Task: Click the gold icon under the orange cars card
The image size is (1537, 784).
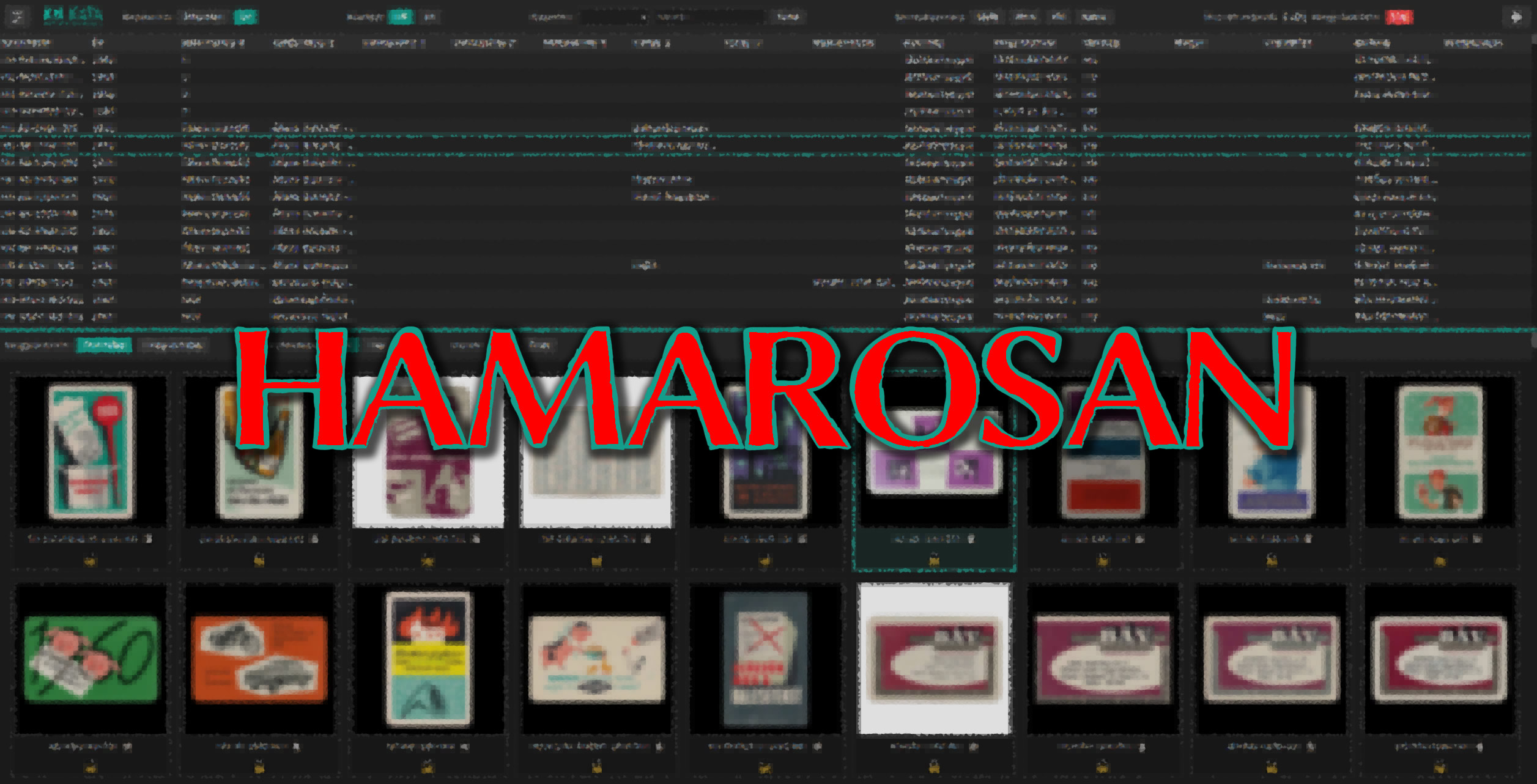Action: [x=259, y=766]
